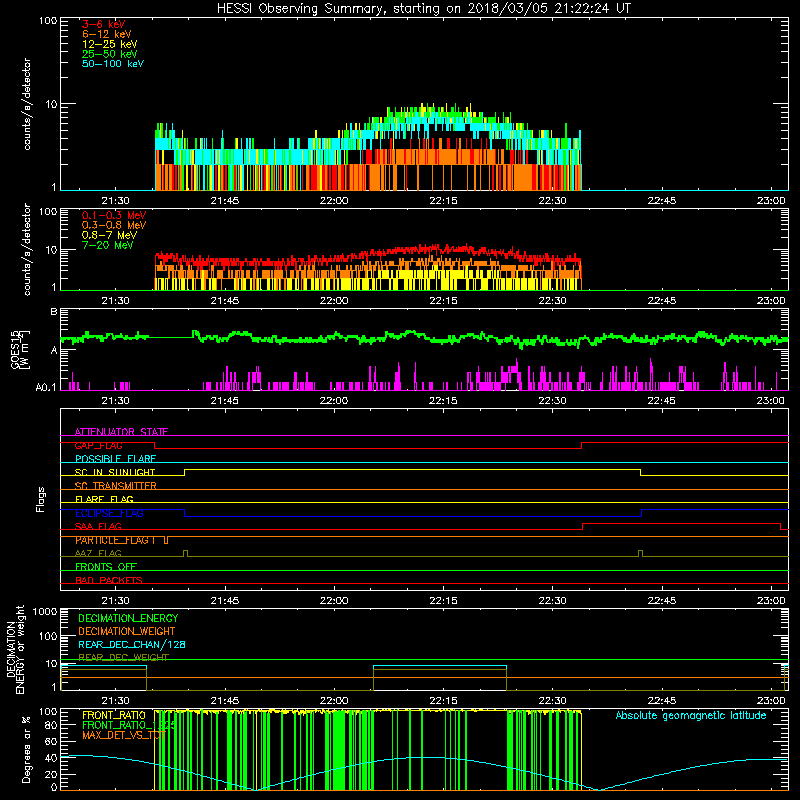Select the ECLIPSE_FLAG label
This screenshot has width=800, height=800.
click(x=109, y=513)
